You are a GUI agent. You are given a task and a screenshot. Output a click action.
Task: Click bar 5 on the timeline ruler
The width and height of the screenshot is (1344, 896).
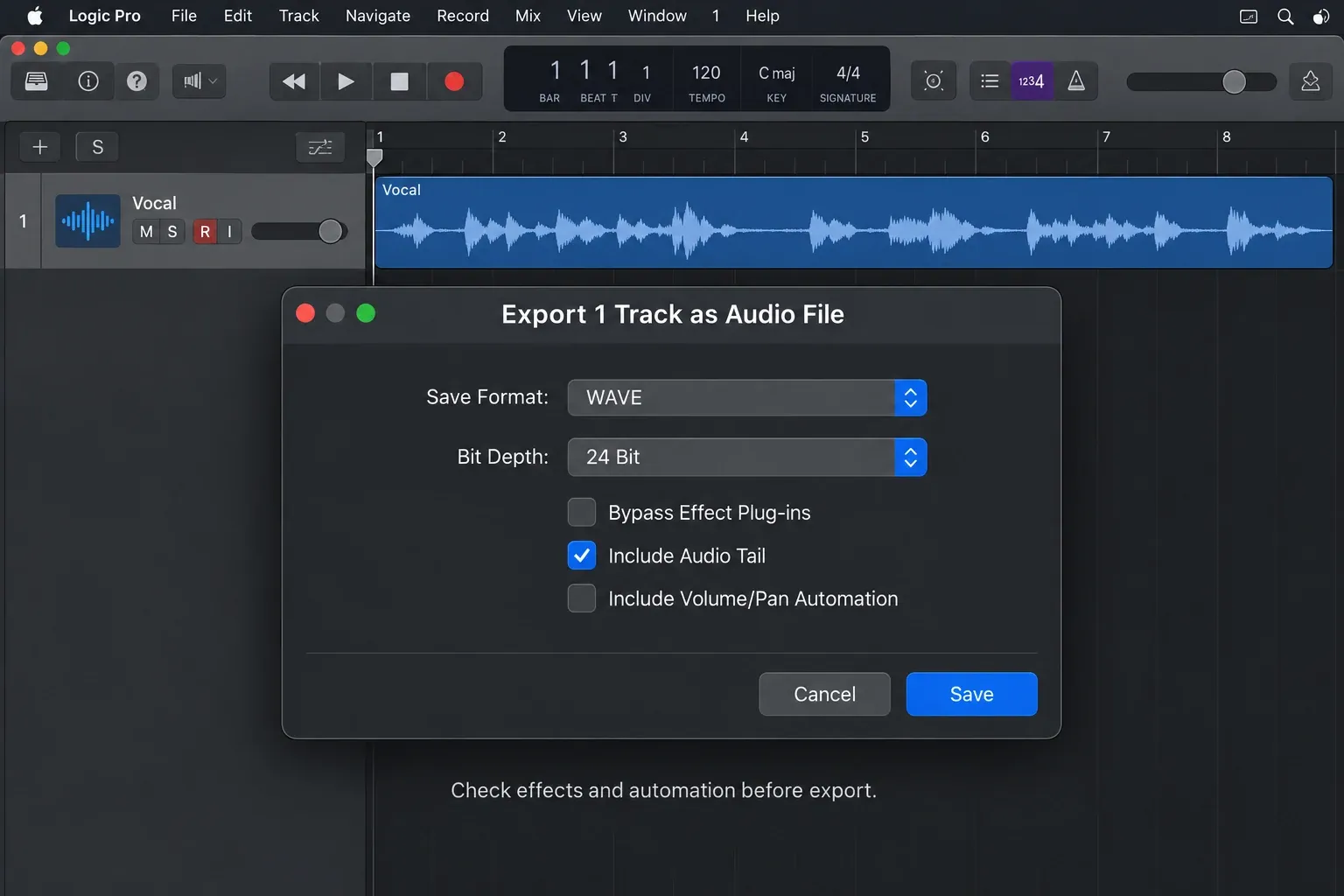(x=864, y=136)
